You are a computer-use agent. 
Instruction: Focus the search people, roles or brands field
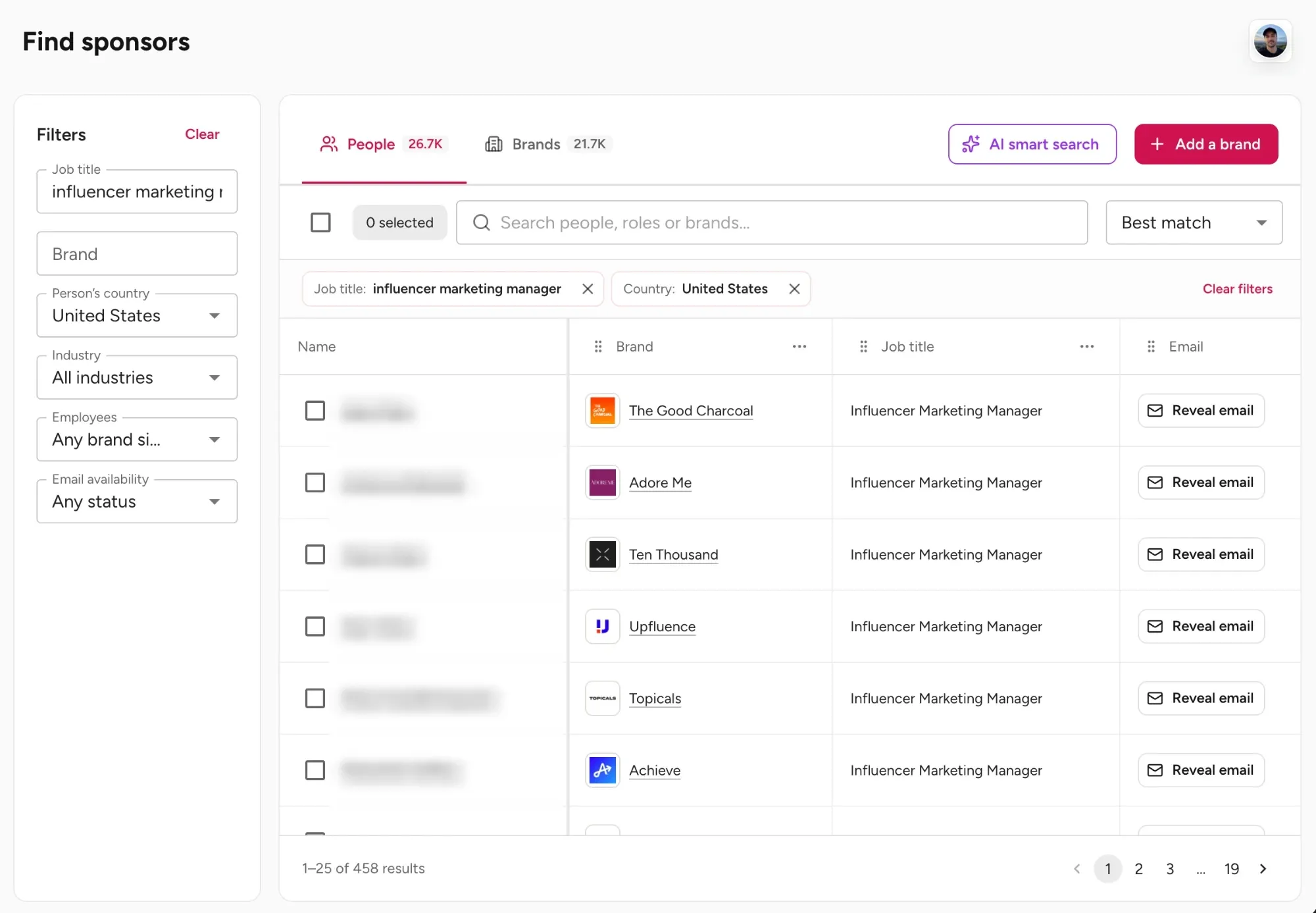(772, 222)
